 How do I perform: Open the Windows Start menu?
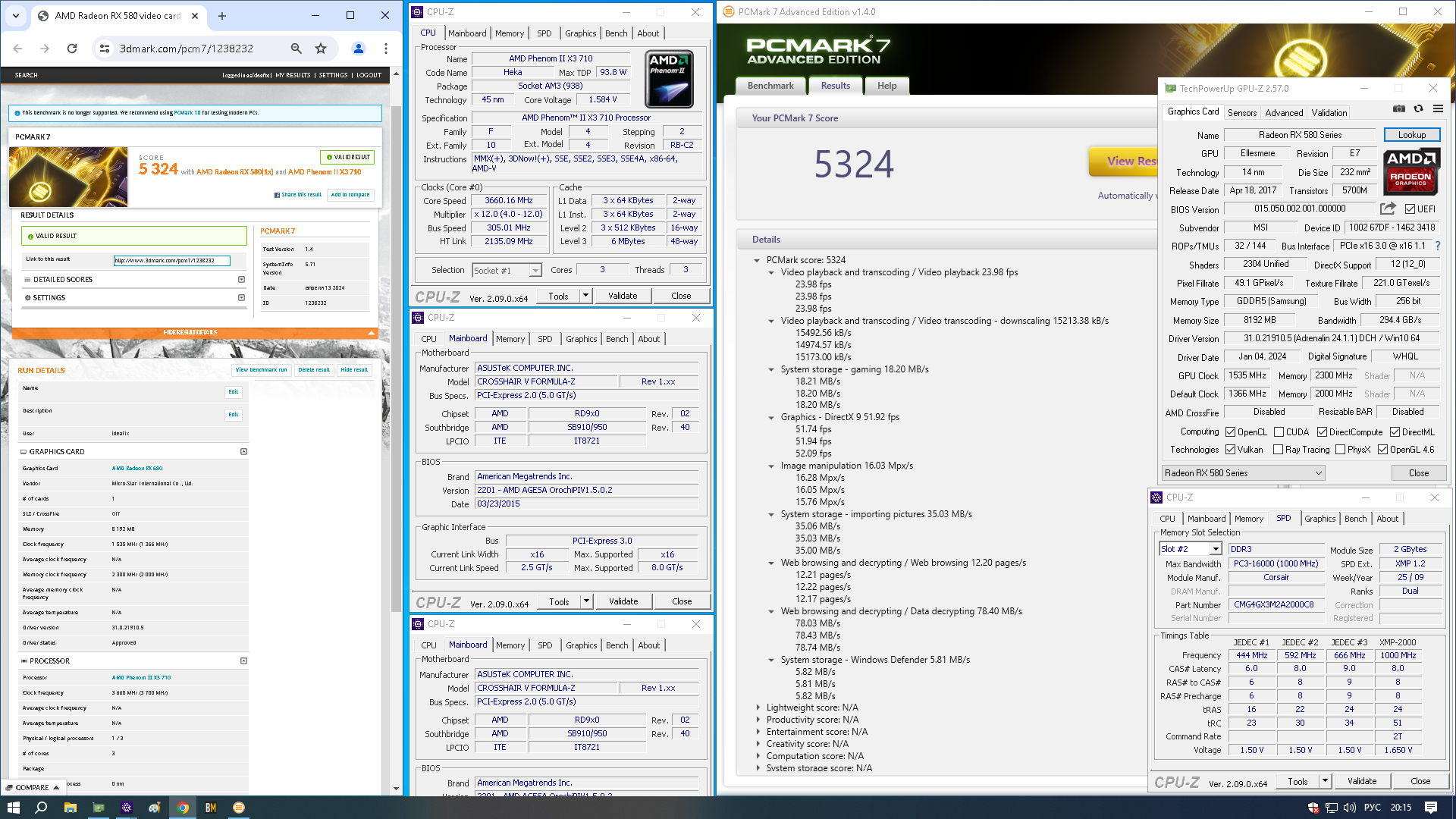click(x=13, y=808)
